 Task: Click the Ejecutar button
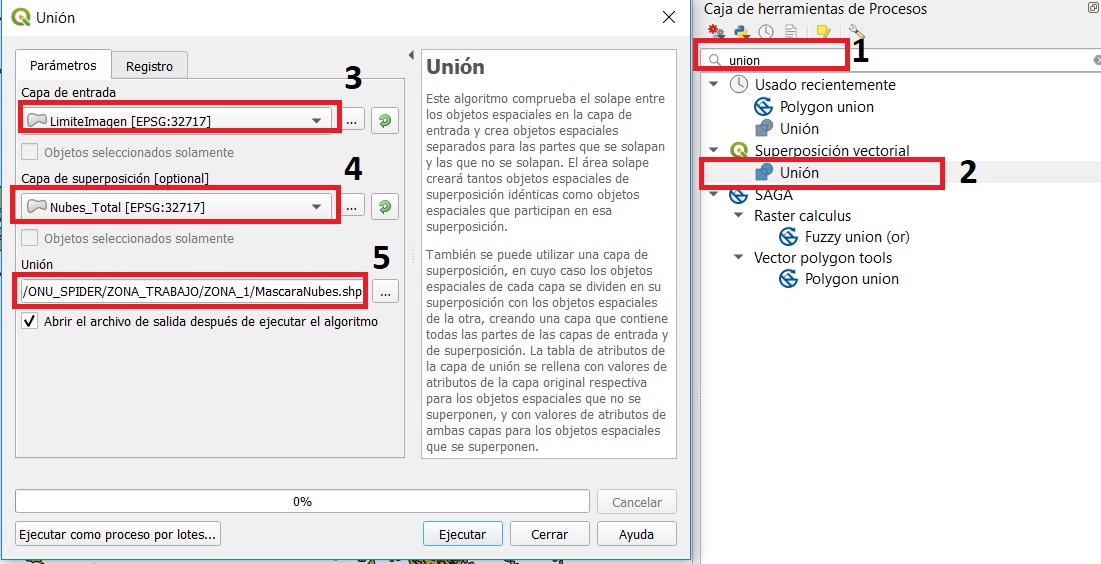462,534
